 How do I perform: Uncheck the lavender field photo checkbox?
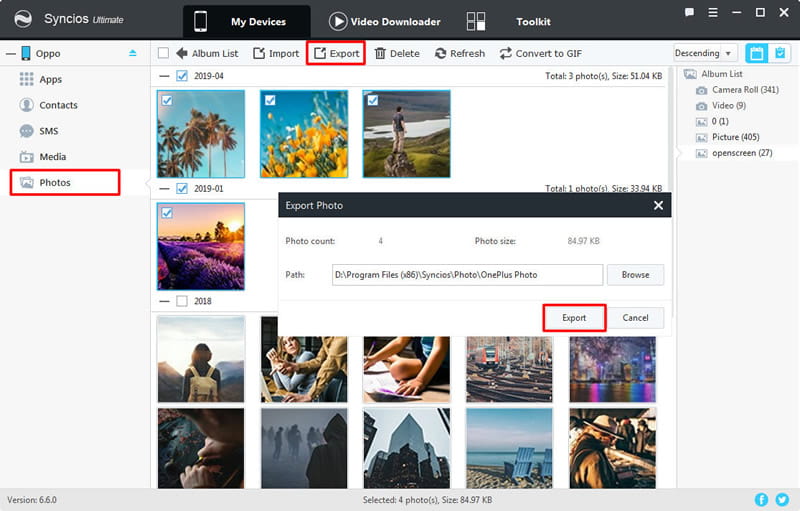pos(166,213)
